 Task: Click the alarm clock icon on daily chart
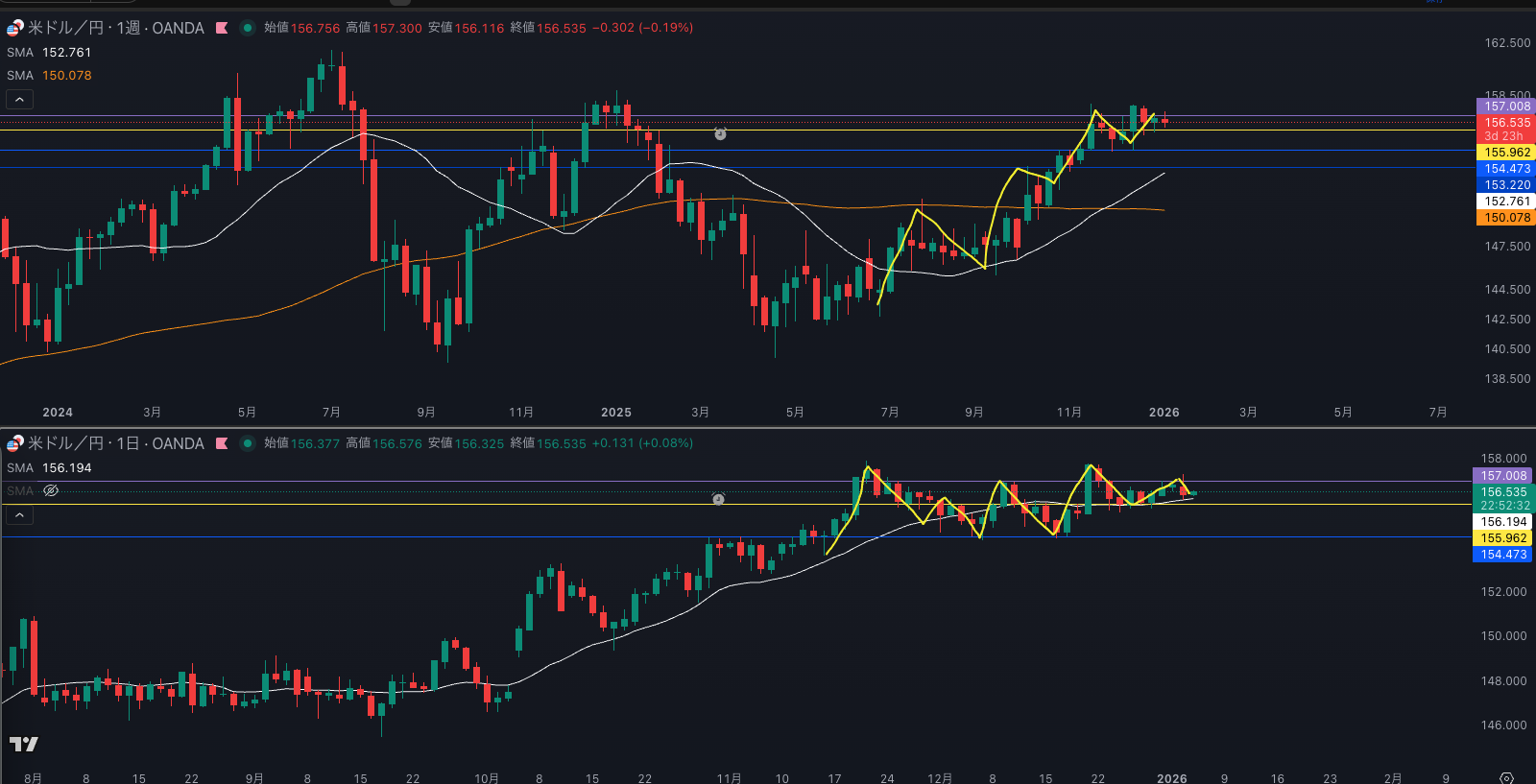tap(718, 499)
